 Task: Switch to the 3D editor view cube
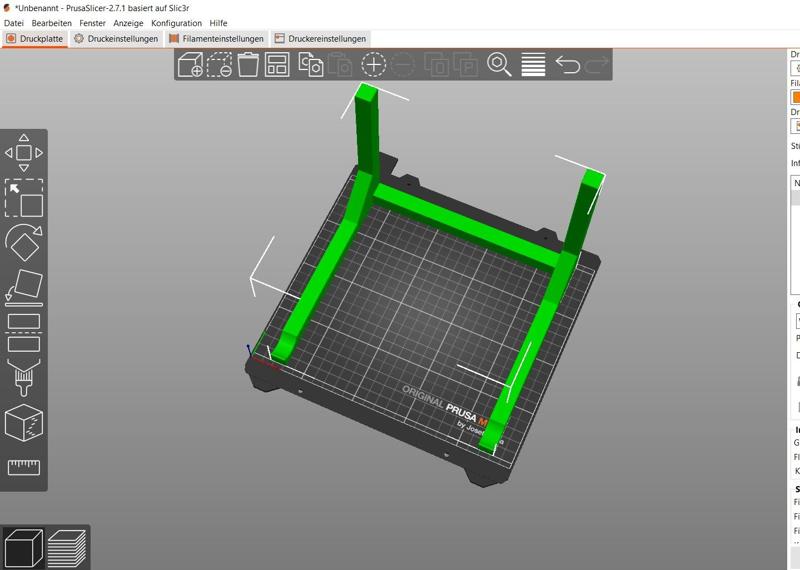[x=23, y=549]
